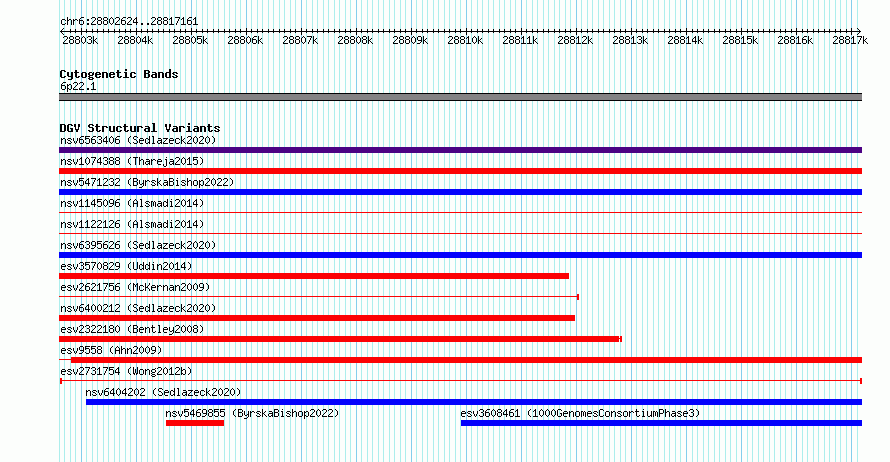The image size is (890, 462).
Task: Click the red esv2322180 variant bar
Action: pos(341,339)
